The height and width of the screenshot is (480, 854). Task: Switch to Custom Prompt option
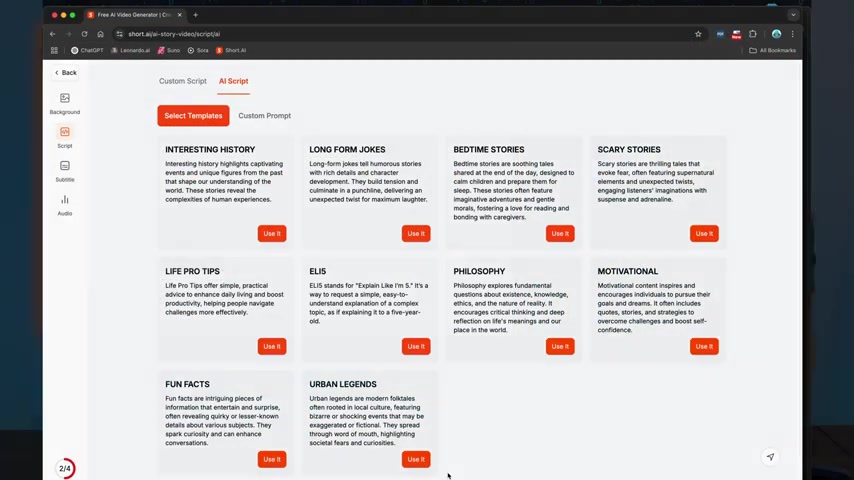coord(264,116)
